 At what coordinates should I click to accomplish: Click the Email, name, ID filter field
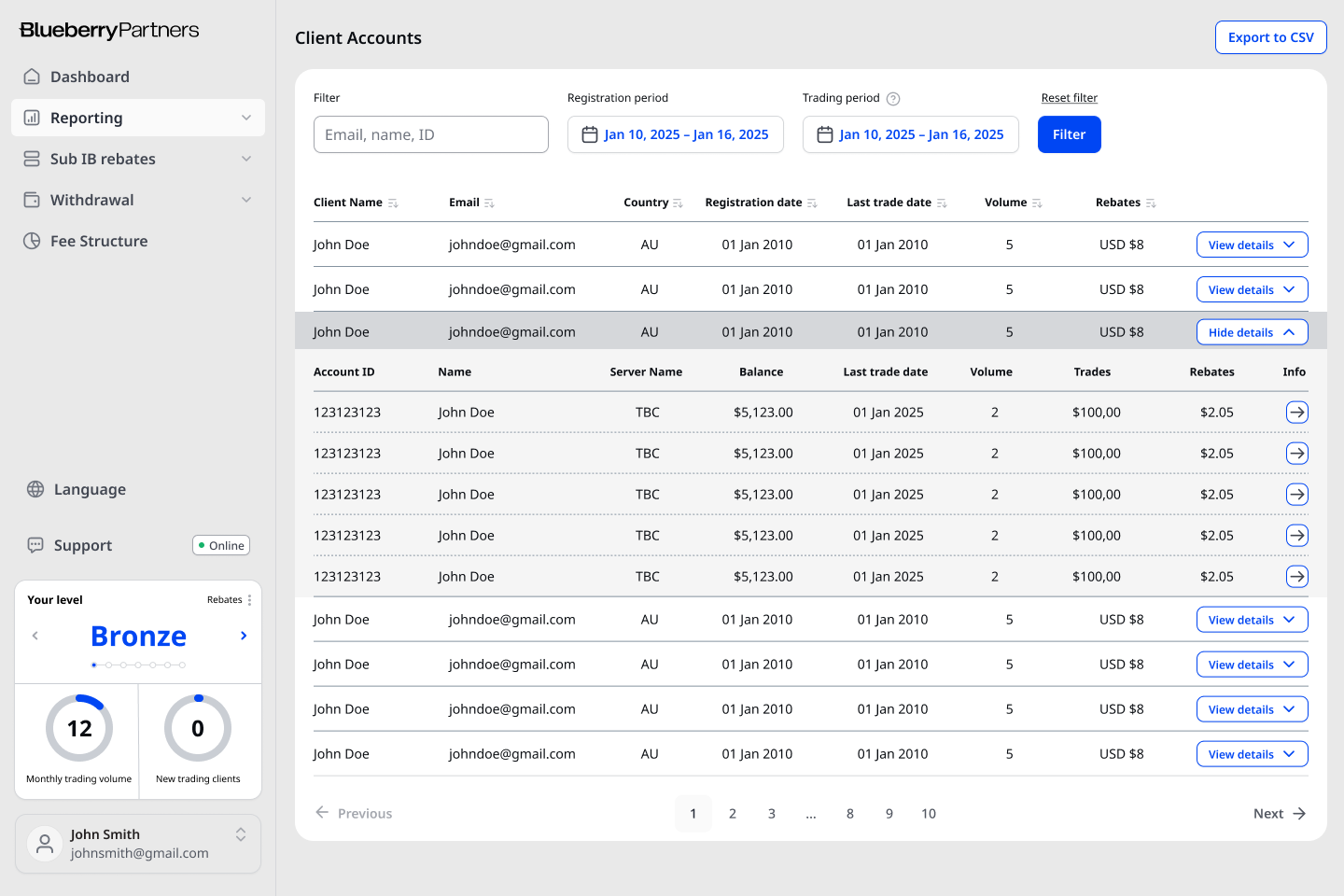pyautogui.click(x=431, y=134)
